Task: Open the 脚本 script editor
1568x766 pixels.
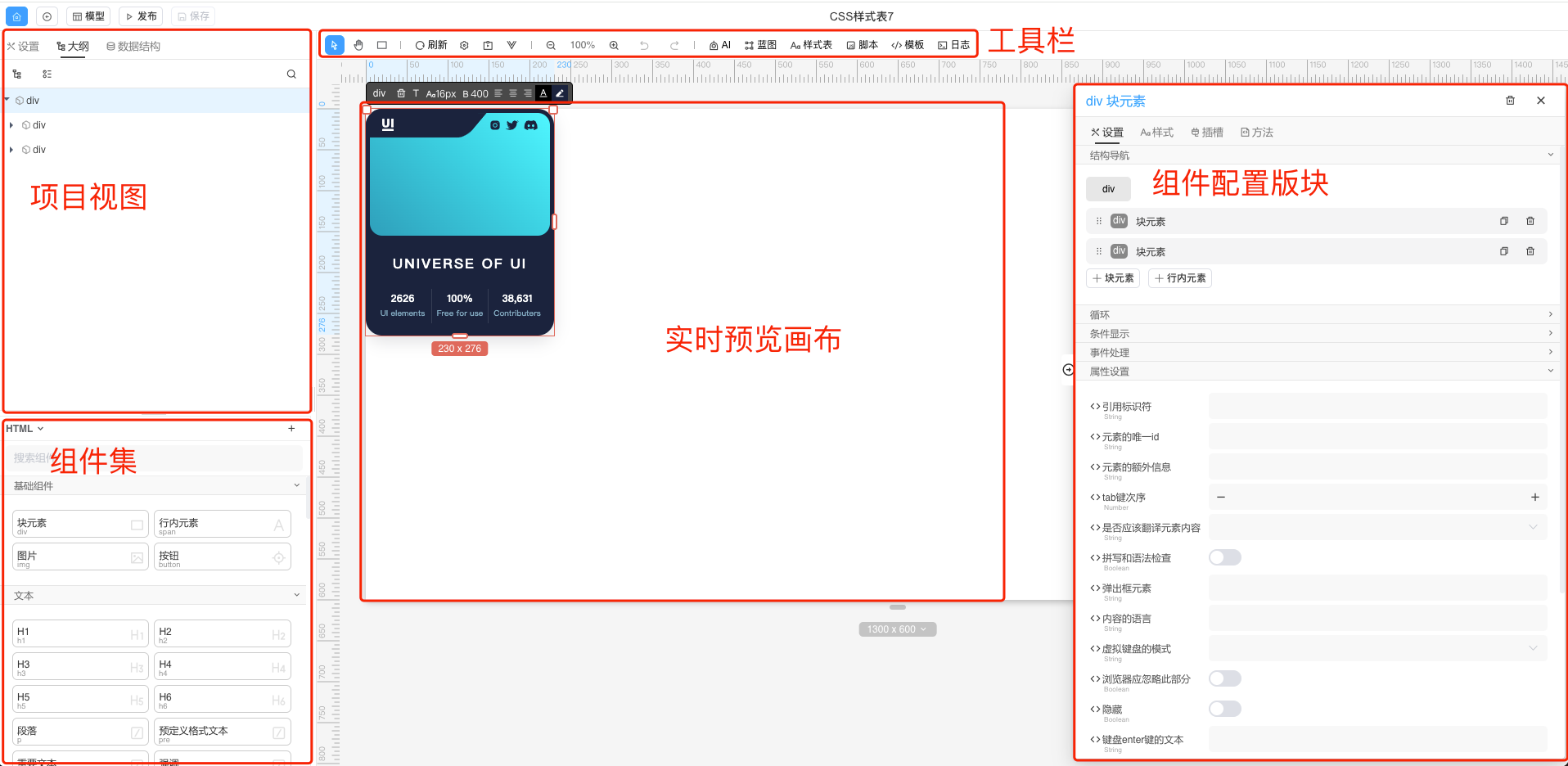Action: pos(863,45)
